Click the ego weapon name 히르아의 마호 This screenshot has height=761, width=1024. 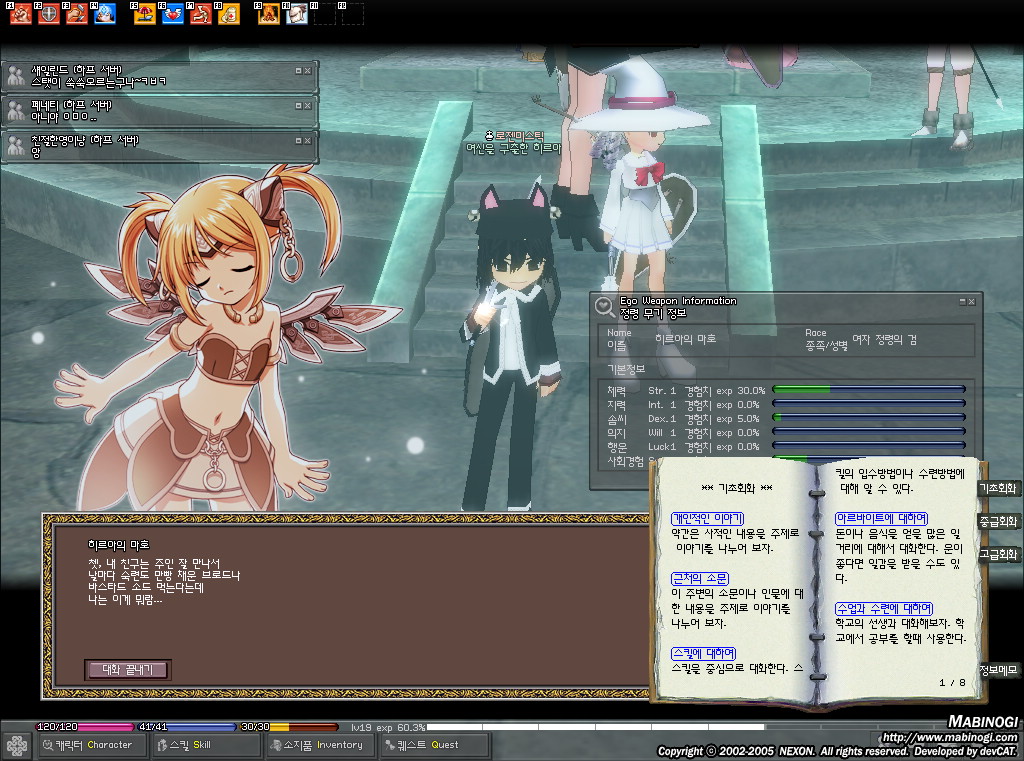click(x=686, y=338)
